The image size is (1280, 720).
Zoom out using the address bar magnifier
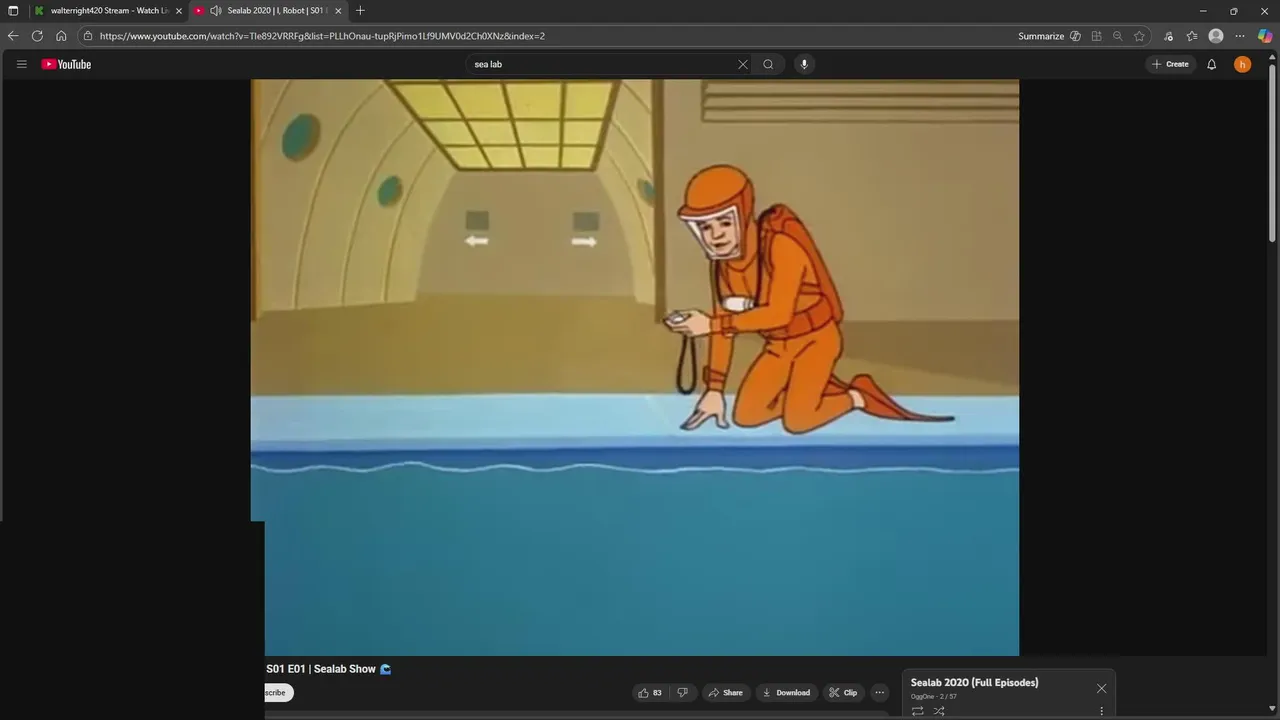tap(1118, 36)
